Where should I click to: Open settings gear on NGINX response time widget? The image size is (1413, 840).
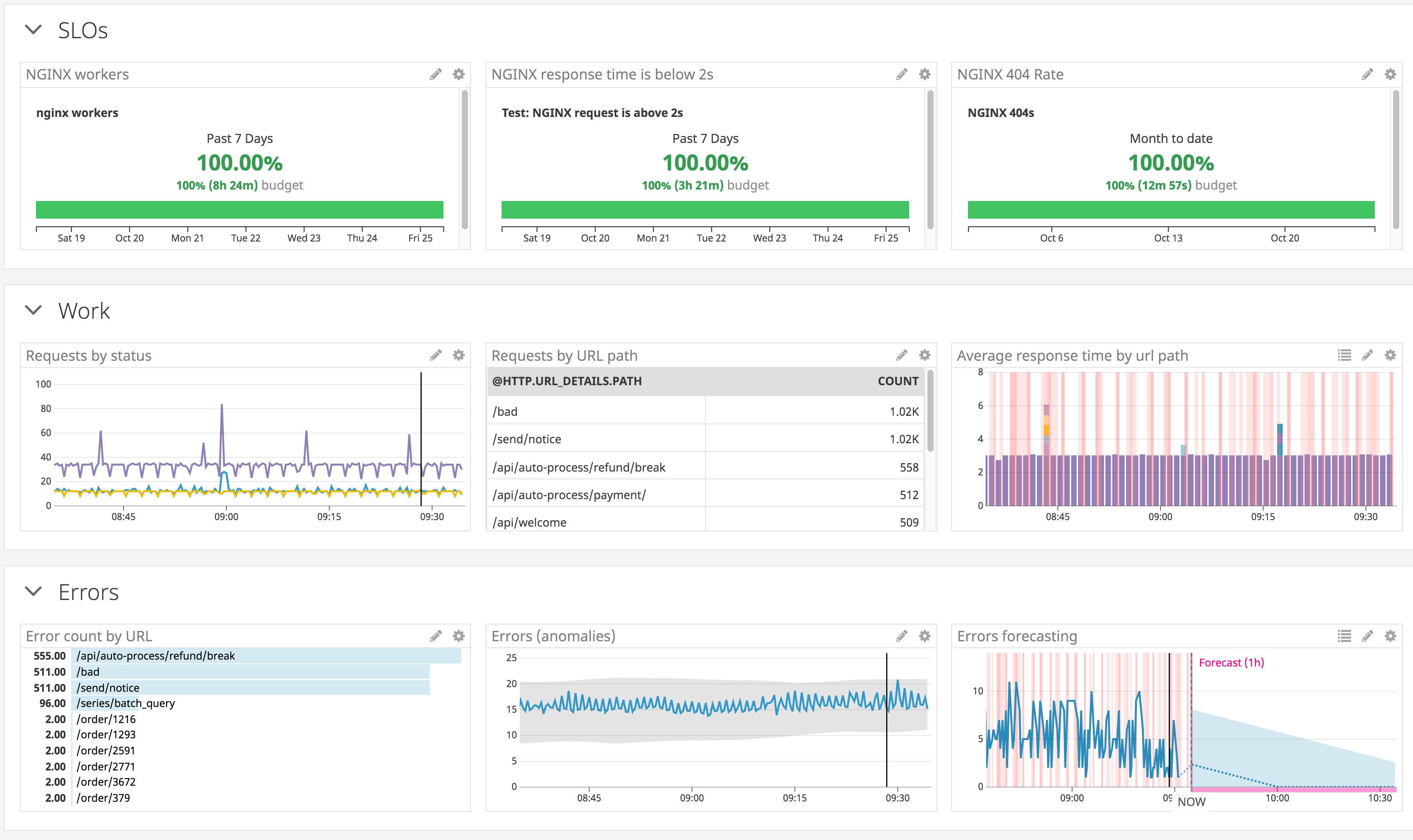point(924,74)
